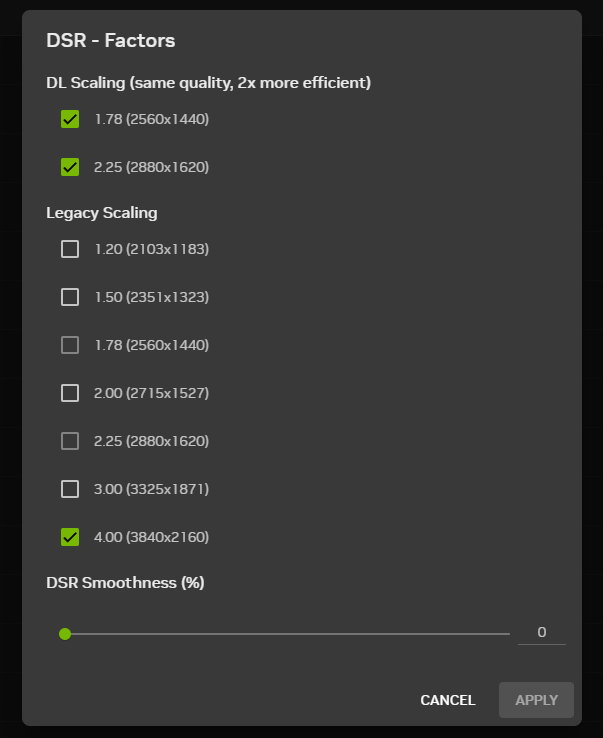603x738 pixels.
Task: Toggle Legacy Scaling 2.25 (2880x1620) checkbox
Action: tap(70, 441)
